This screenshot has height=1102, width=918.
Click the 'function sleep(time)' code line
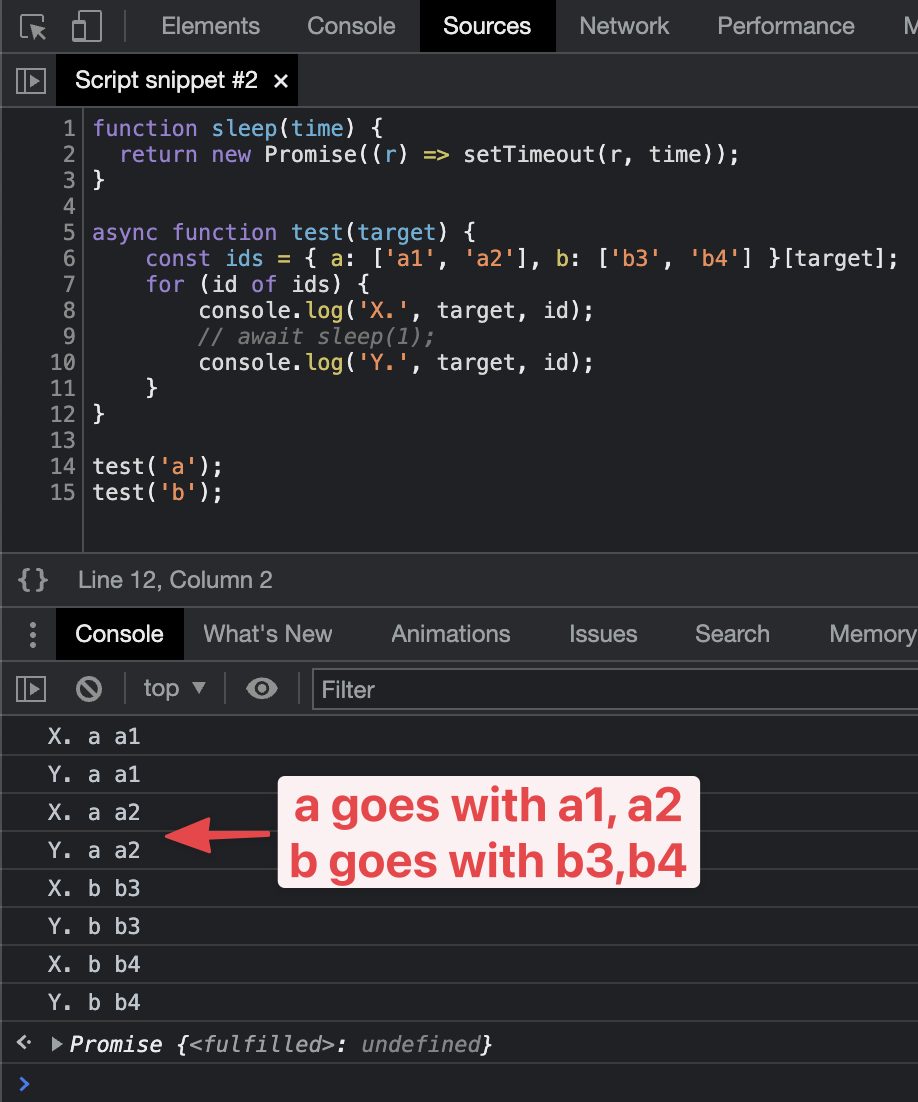tap(238, 129)
